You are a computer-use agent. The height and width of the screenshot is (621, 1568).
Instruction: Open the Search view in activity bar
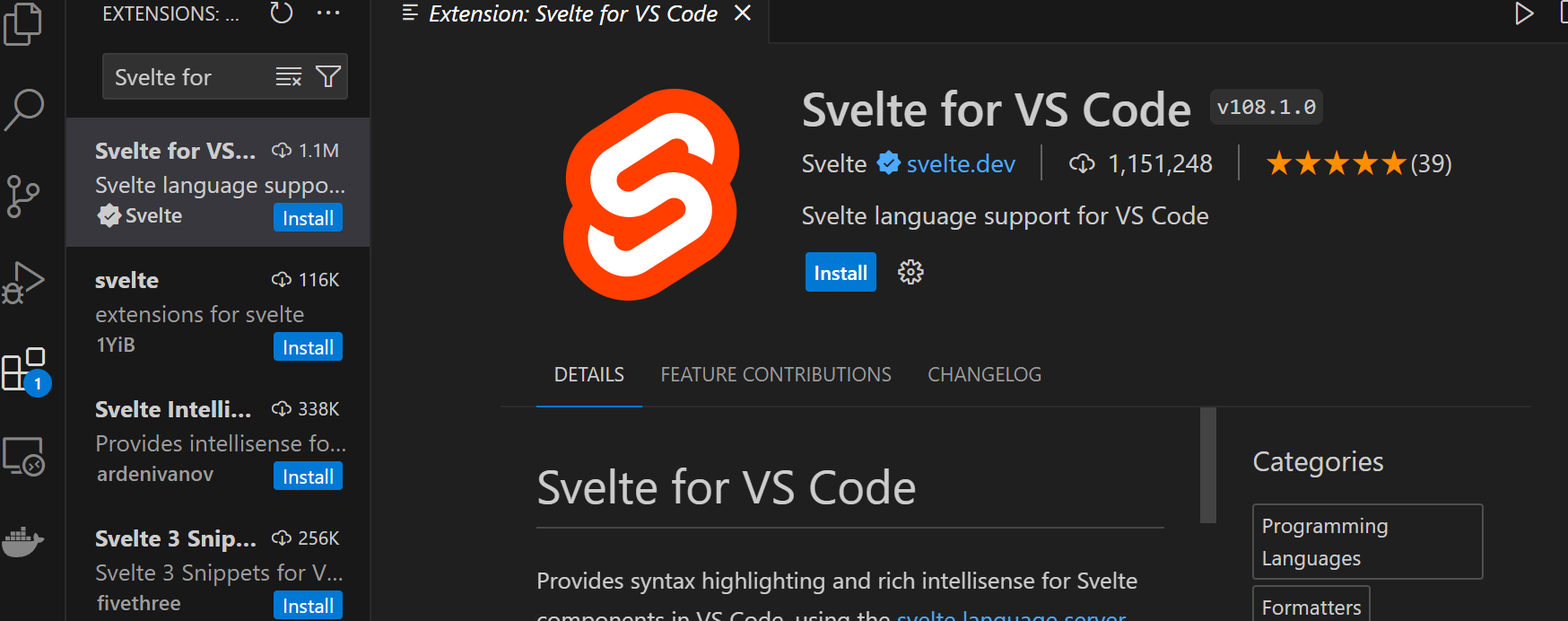coord(23,109)
